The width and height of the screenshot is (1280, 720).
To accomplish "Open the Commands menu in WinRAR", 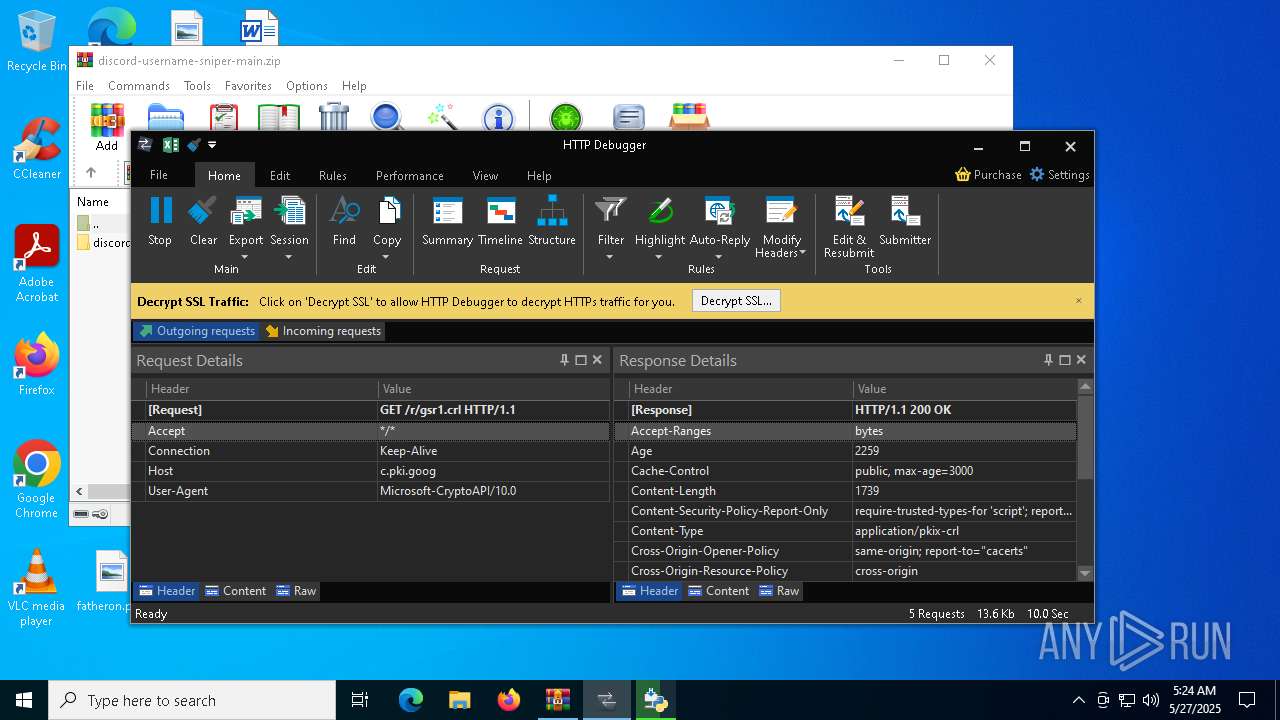I will tap(139, 86).
